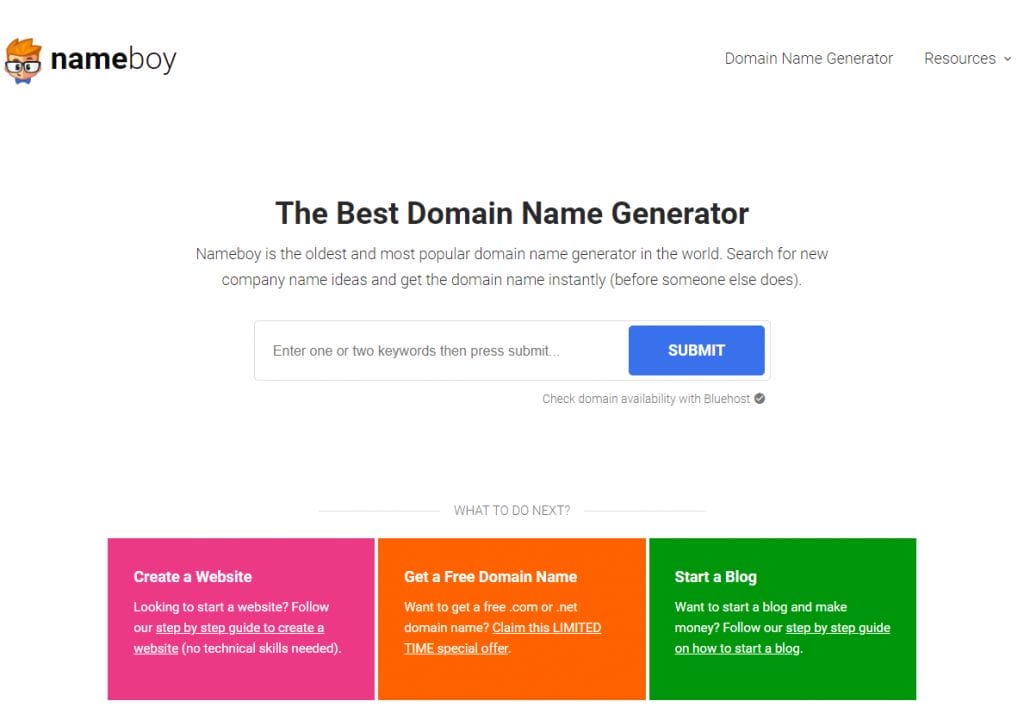Open the step by step guide to create a website link

(240, 628)
